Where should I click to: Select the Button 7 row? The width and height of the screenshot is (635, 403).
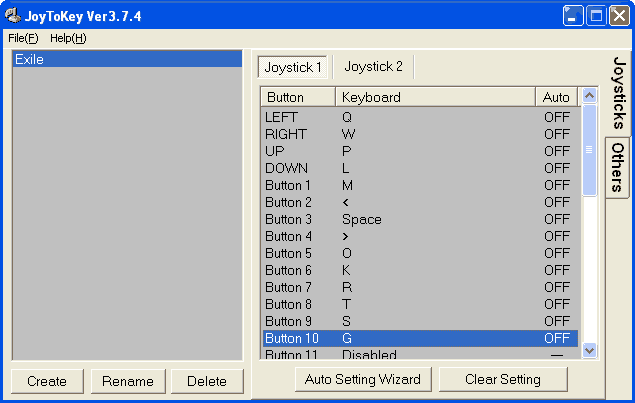tap(420, 287)
